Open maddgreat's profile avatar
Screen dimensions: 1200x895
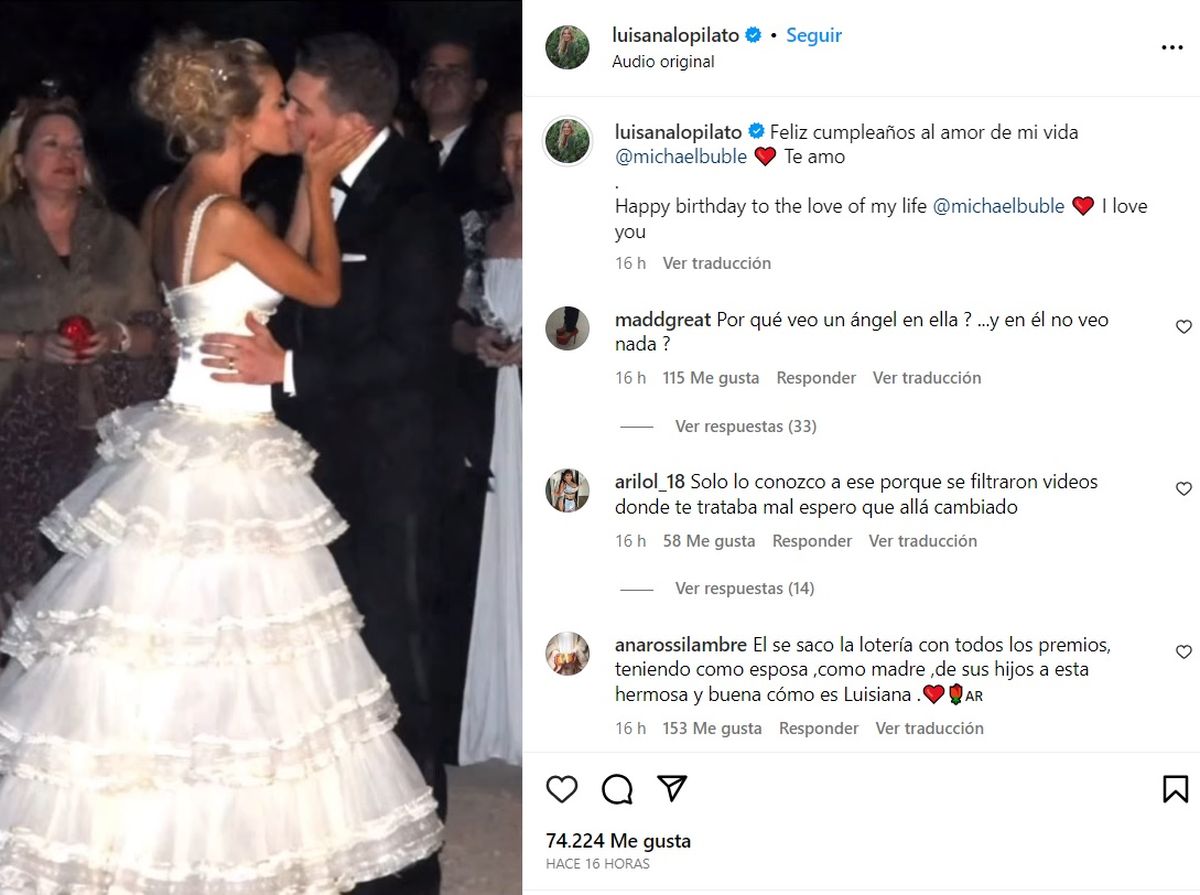pyautogui.click(x=567, y=328)
